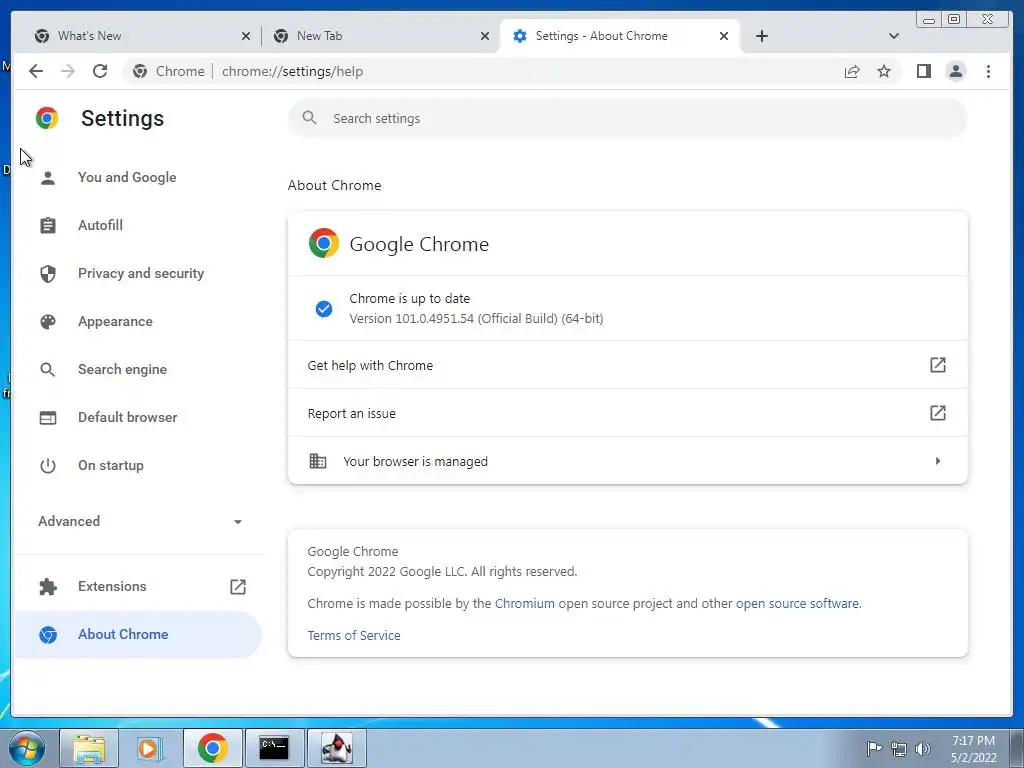Image resolution: width=1024 pixels, height=768 pixels.
Task: Open the Terms of Service link
Action: (354, 635)
